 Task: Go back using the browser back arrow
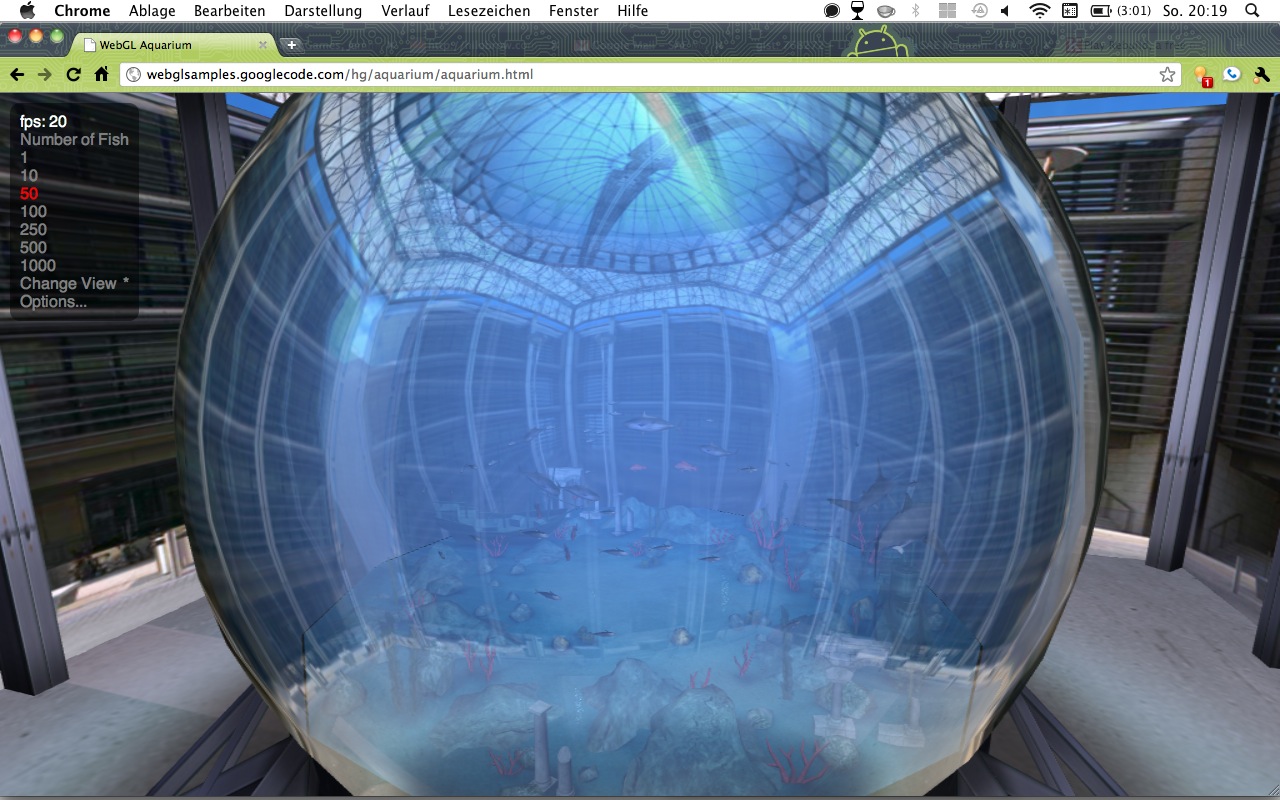coord(17,75)
